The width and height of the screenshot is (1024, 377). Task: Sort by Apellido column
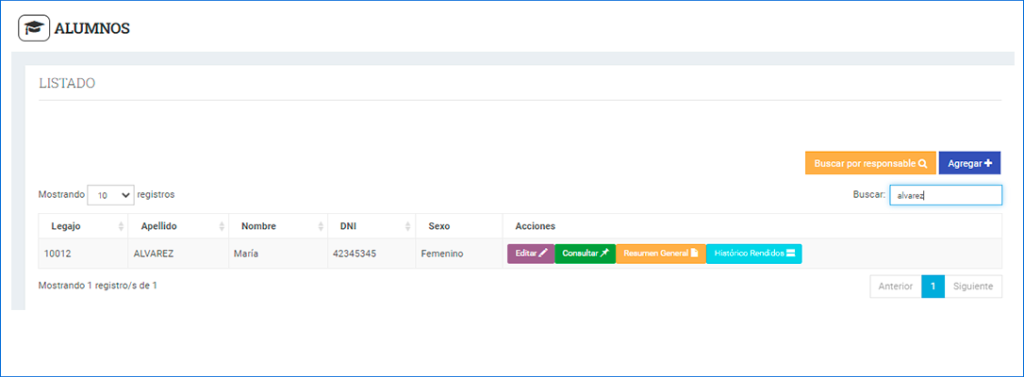tap(178, 226)
